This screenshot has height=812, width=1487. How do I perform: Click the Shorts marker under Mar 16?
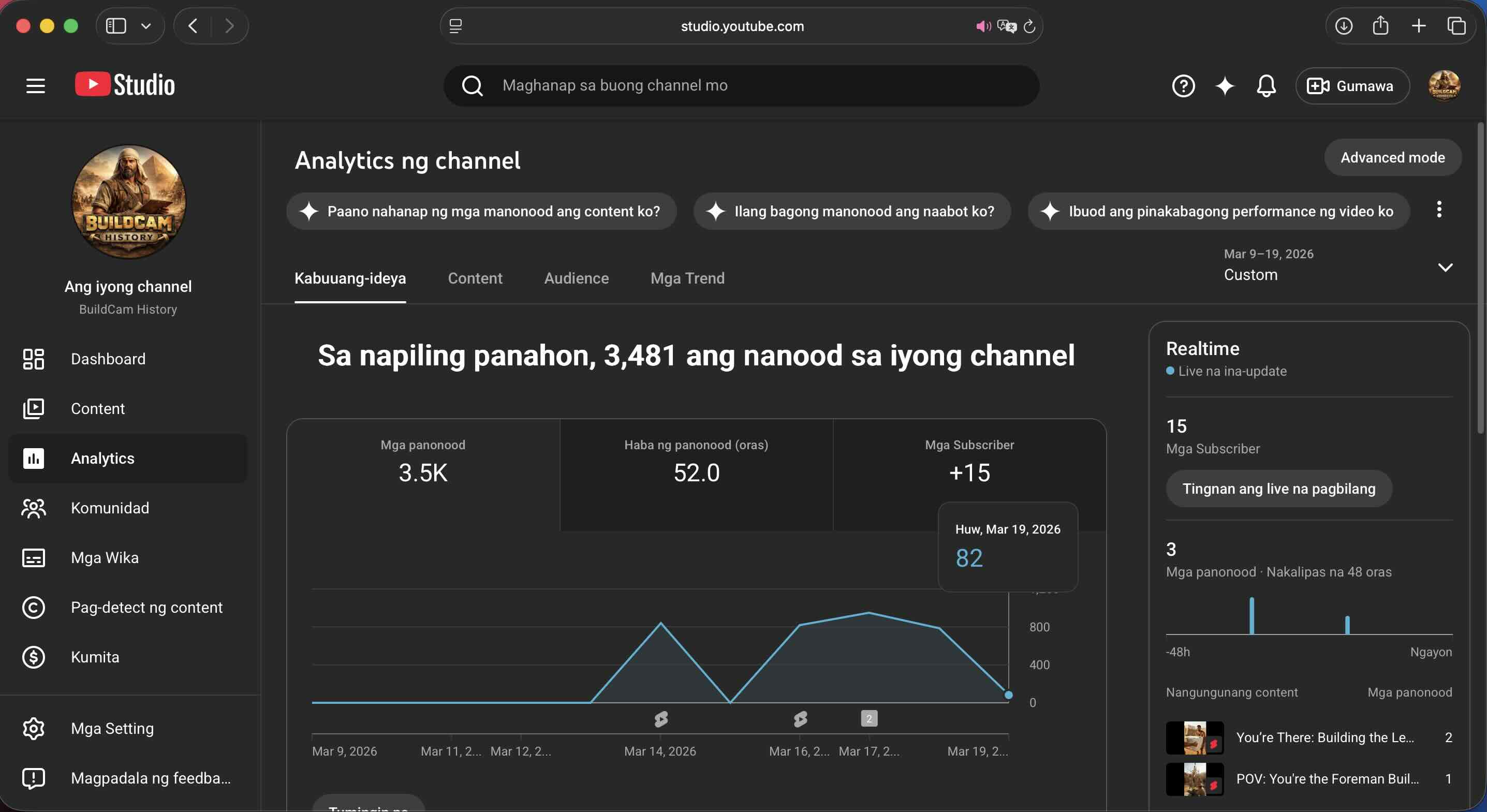(800, 718)
